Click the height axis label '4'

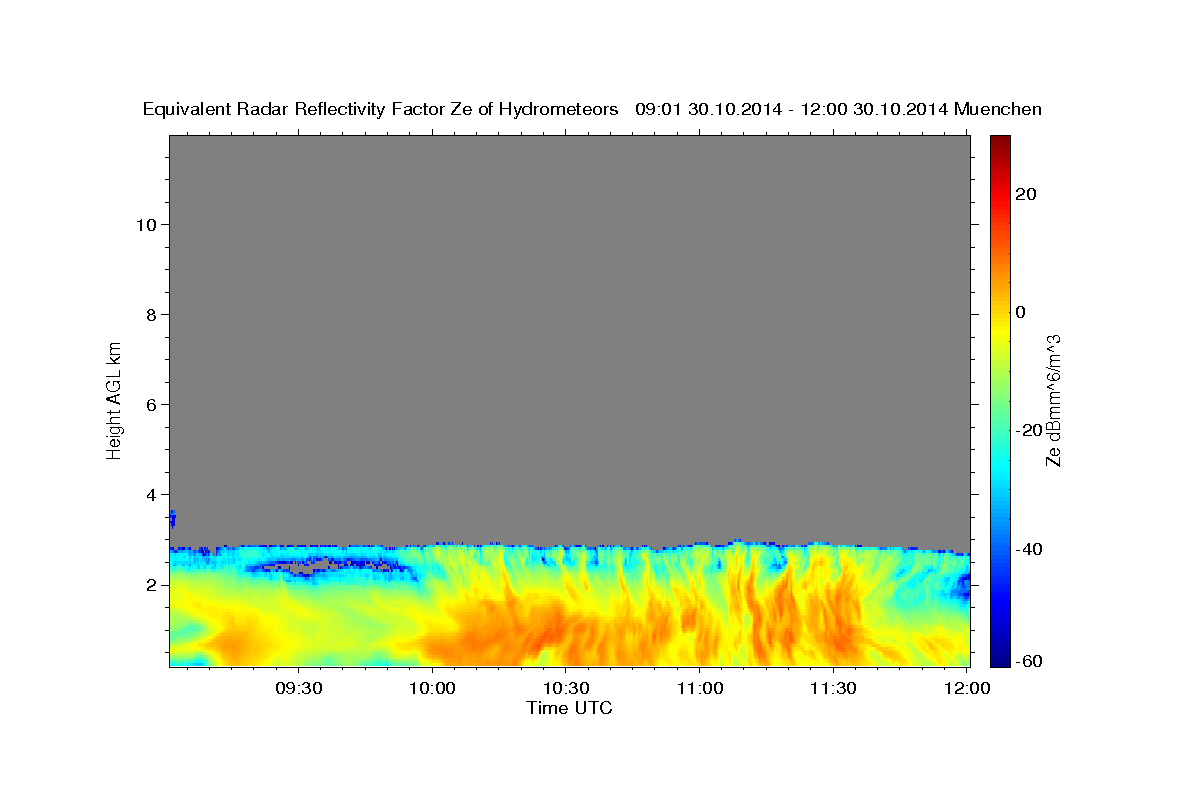(150, 494)
